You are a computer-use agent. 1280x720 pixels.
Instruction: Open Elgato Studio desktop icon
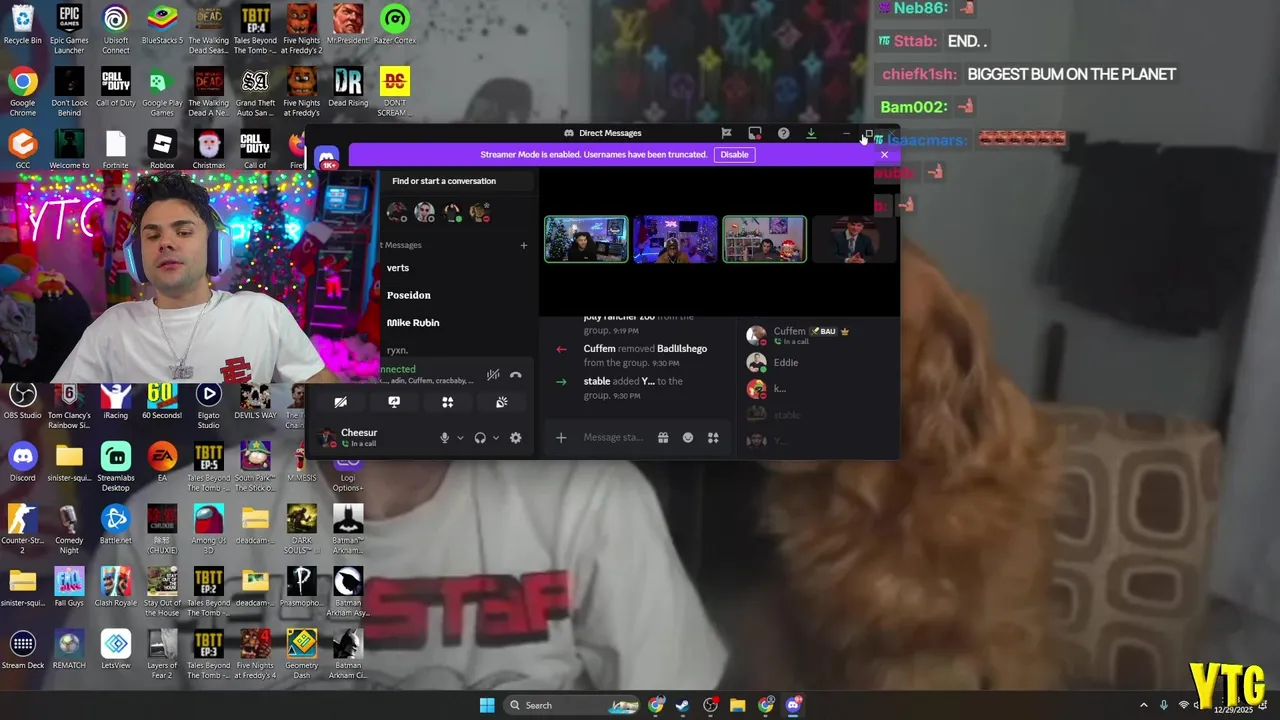click(x=208, y=406)
